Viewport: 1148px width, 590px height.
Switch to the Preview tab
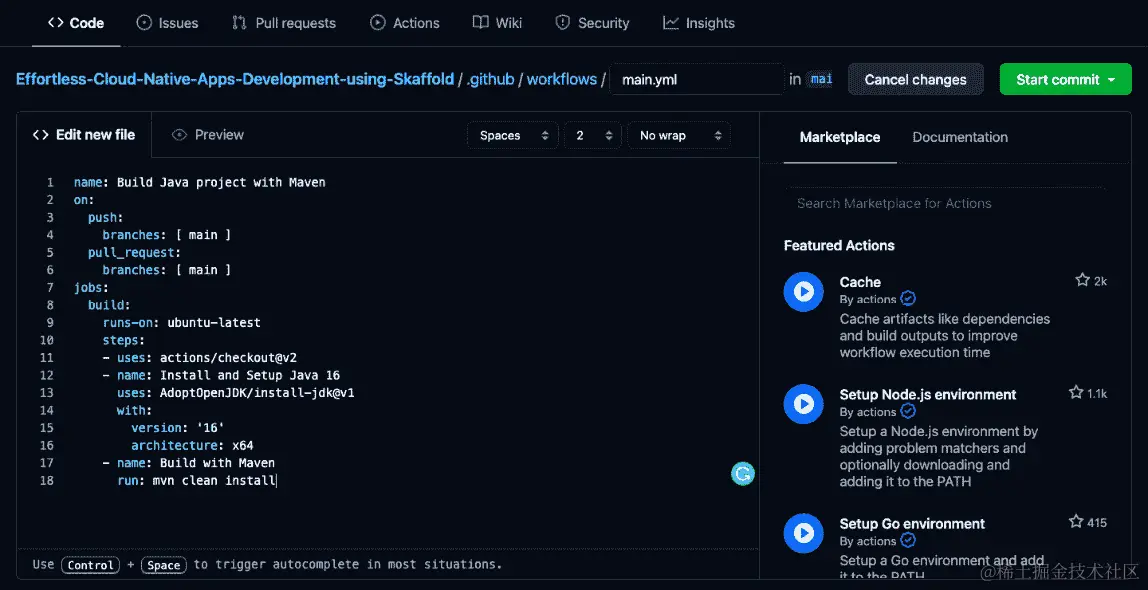207,135
